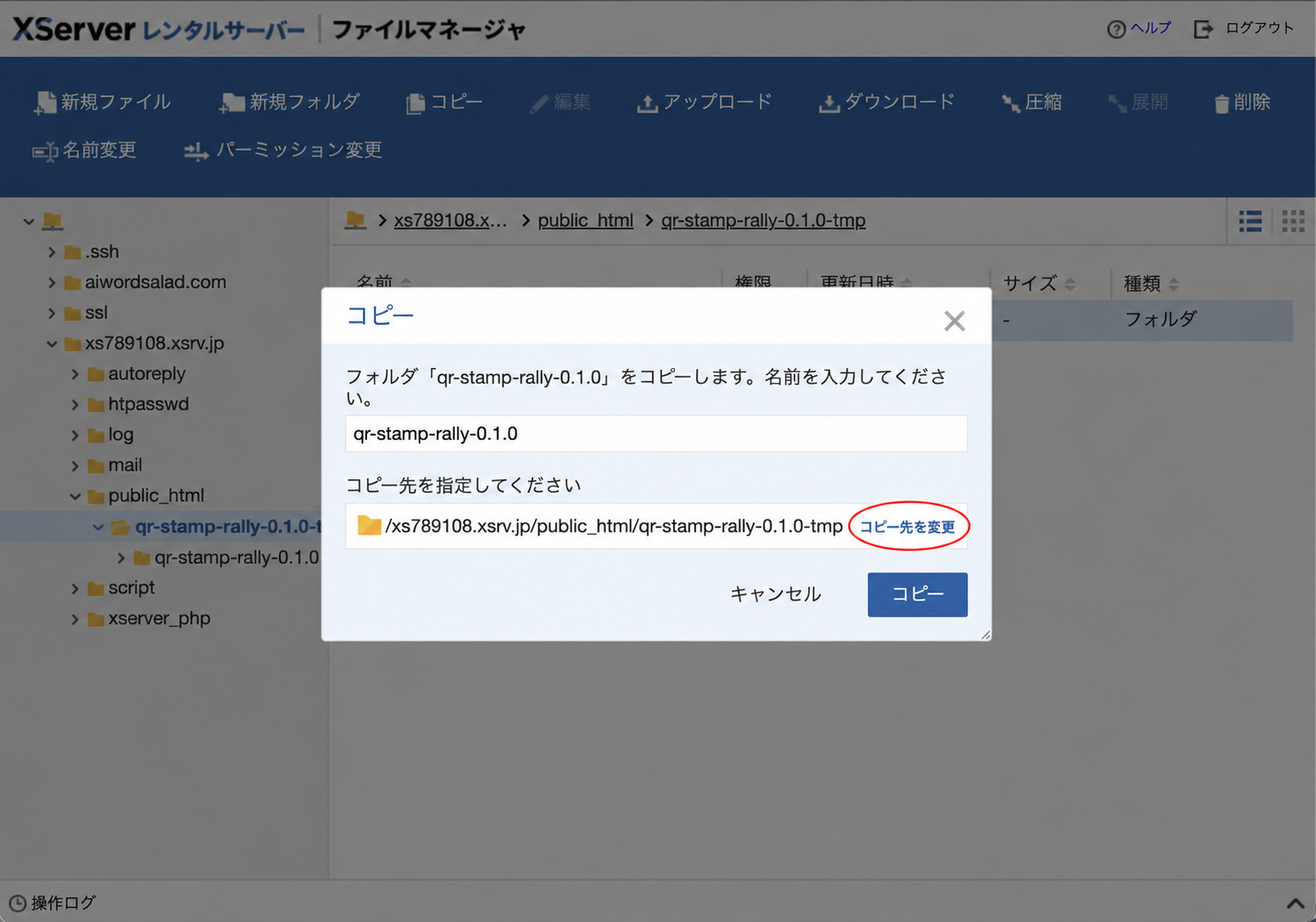This screenshot has width=1316, height=922.
Task: Confirm with the blue コピー button
Action: [917, 594]
